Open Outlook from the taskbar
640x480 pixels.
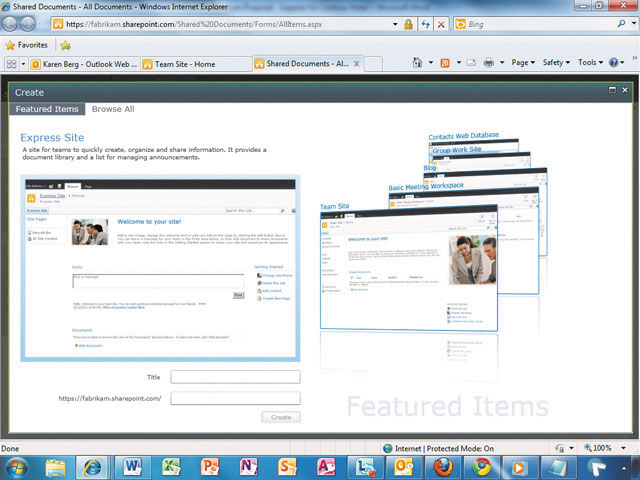point(404,467)
